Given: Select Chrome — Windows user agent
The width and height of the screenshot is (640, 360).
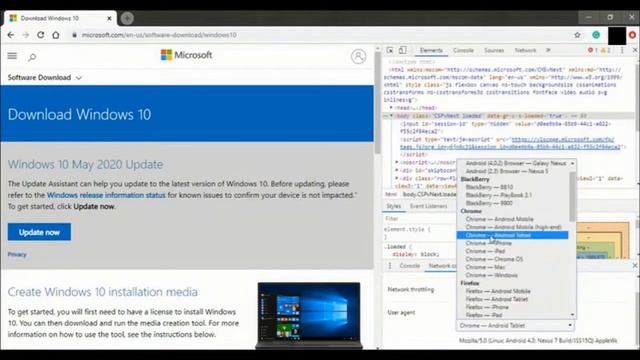Looking at the screenshot, I should [512, 275].
